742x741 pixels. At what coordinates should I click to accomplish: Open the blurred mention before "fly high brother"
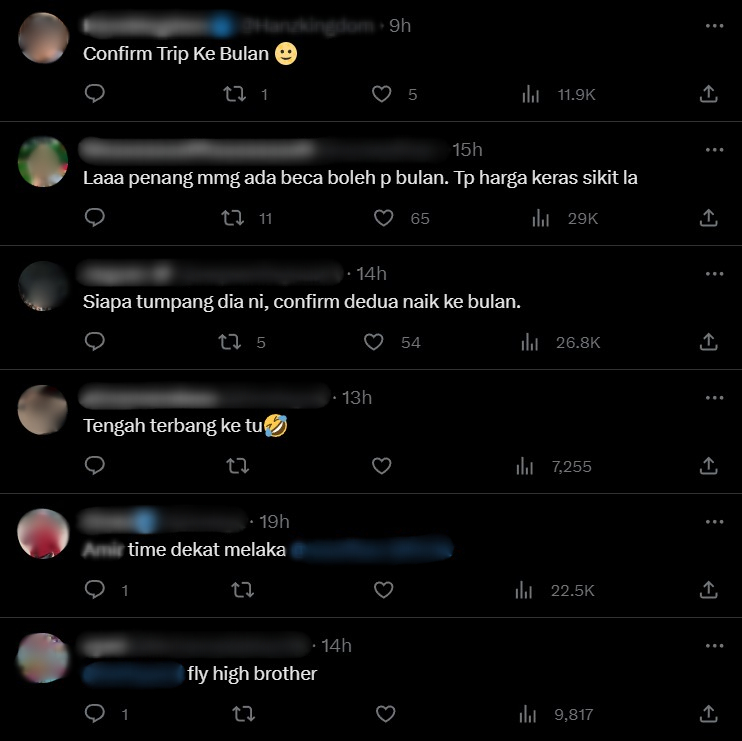[133, 674]
